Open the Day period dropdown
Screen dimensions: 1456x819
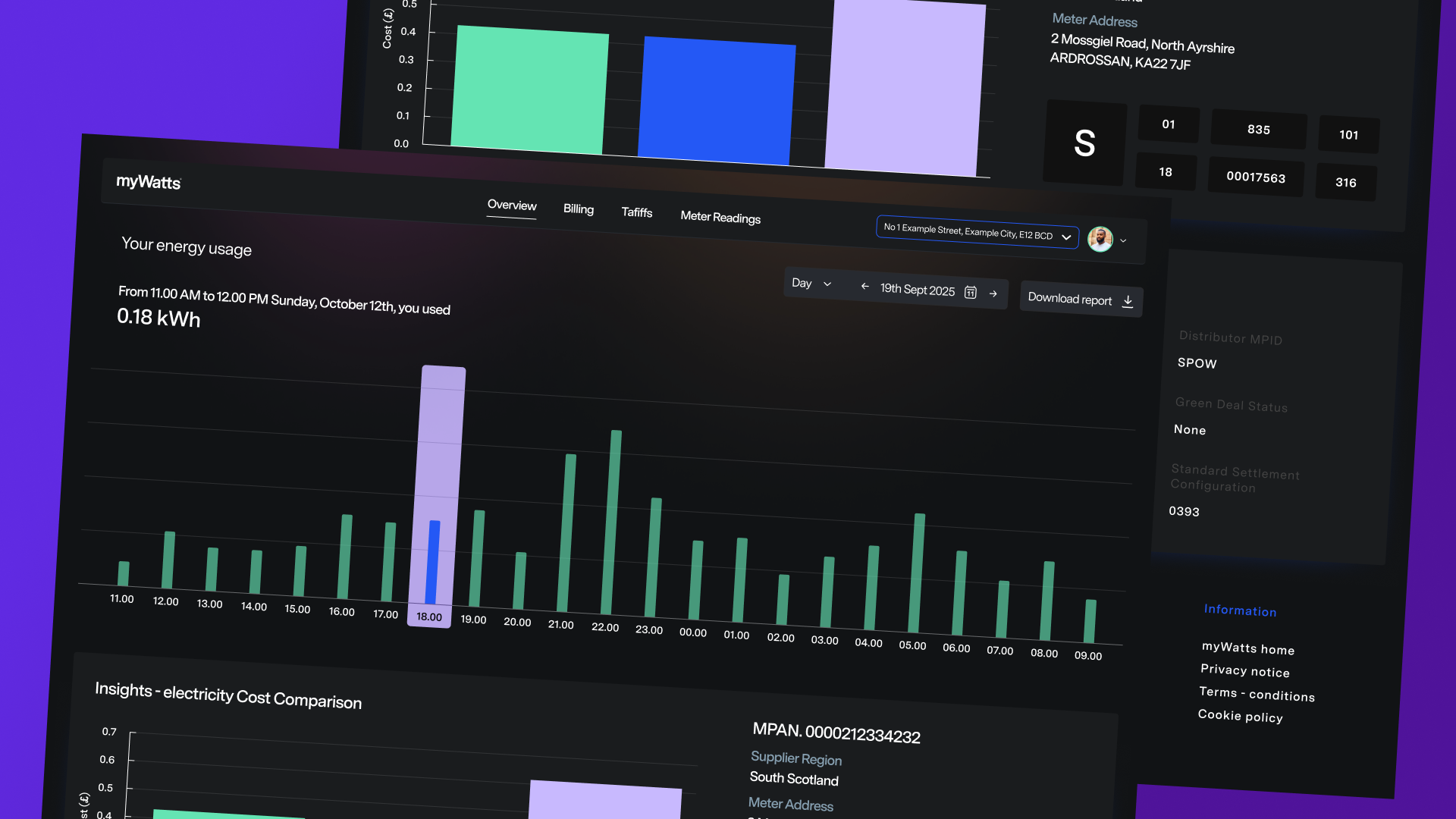(811, 283)
